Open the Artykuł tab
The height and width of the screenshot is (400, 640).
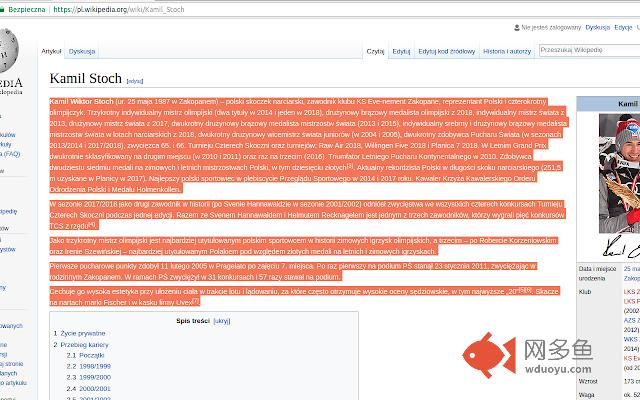coord(51,51)
